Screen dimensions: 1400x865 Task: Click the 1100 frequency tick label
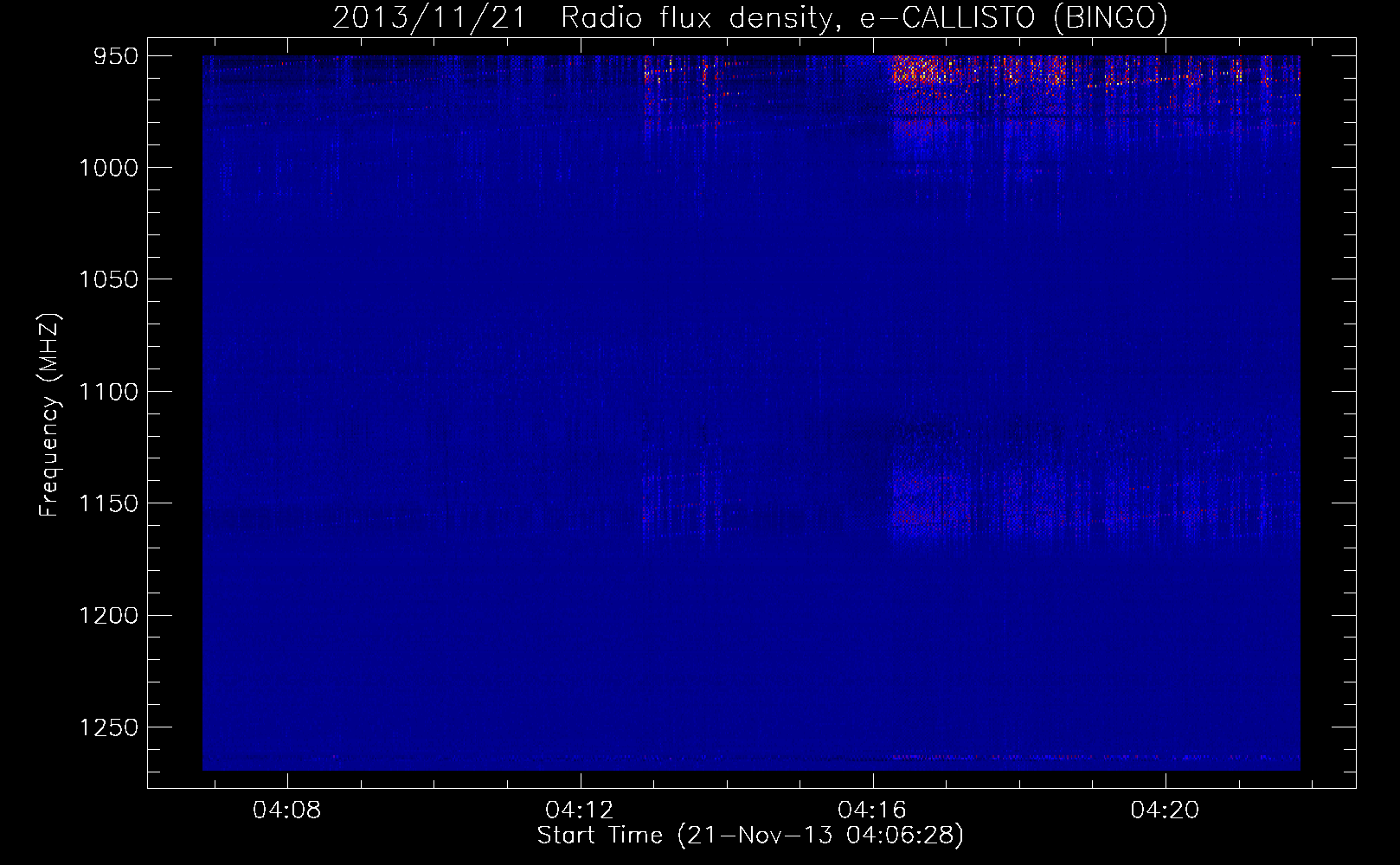click(108, 392)
